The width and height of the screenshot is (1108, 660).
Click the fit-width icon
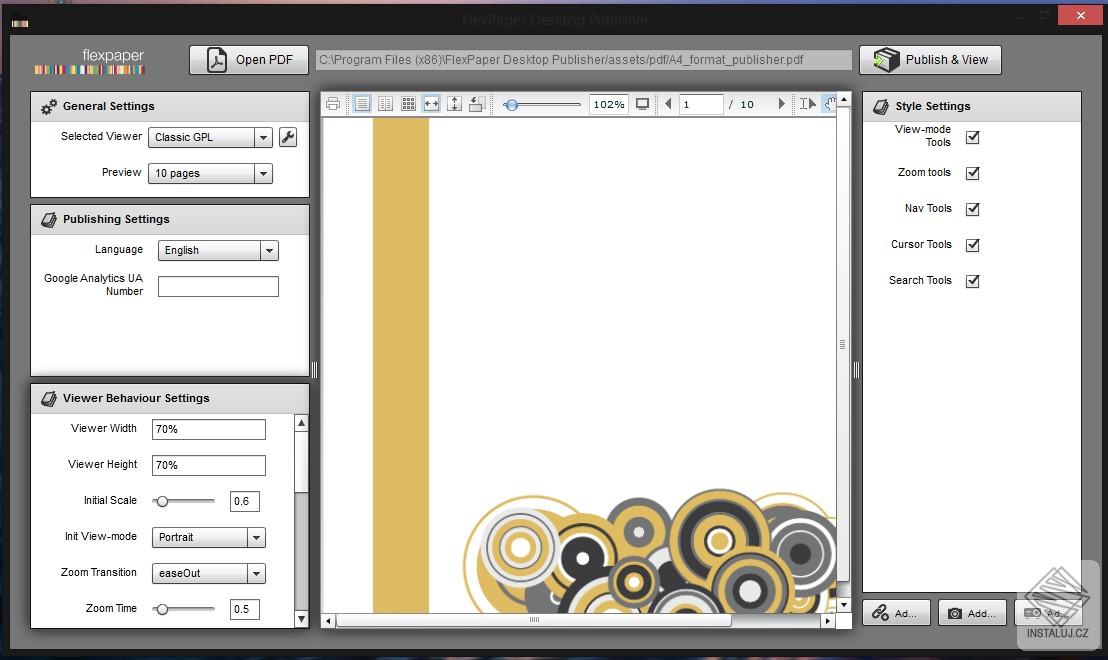[431, 105]
